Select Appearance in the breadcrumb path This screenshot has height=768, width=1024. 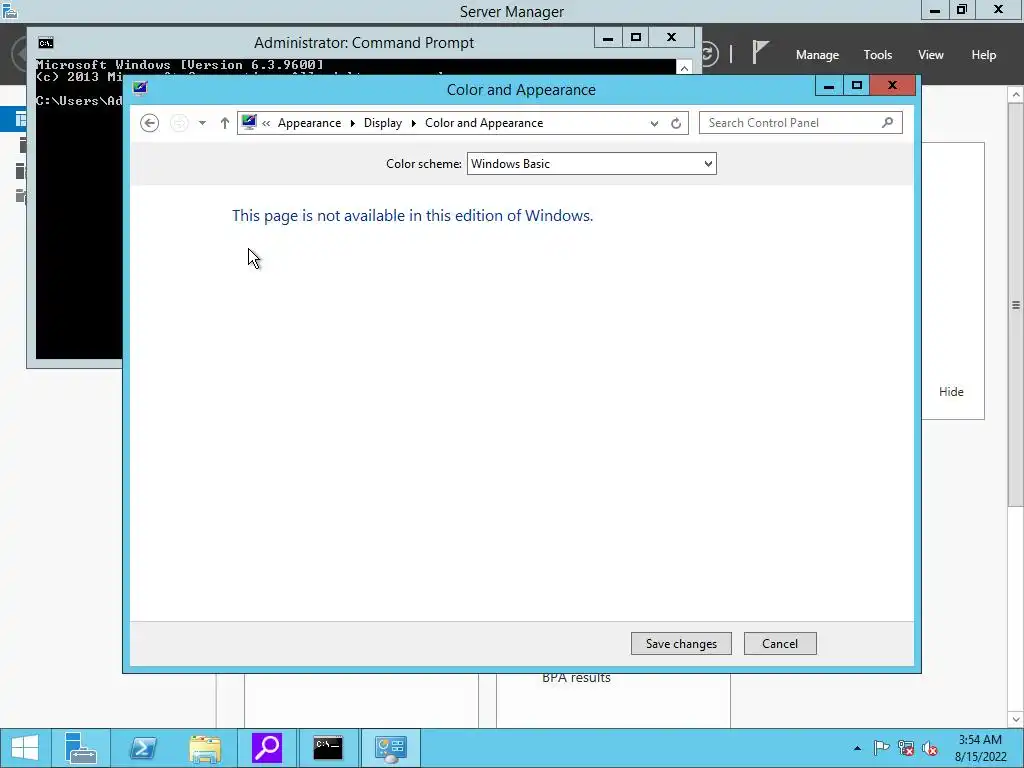tap(309, 123)
